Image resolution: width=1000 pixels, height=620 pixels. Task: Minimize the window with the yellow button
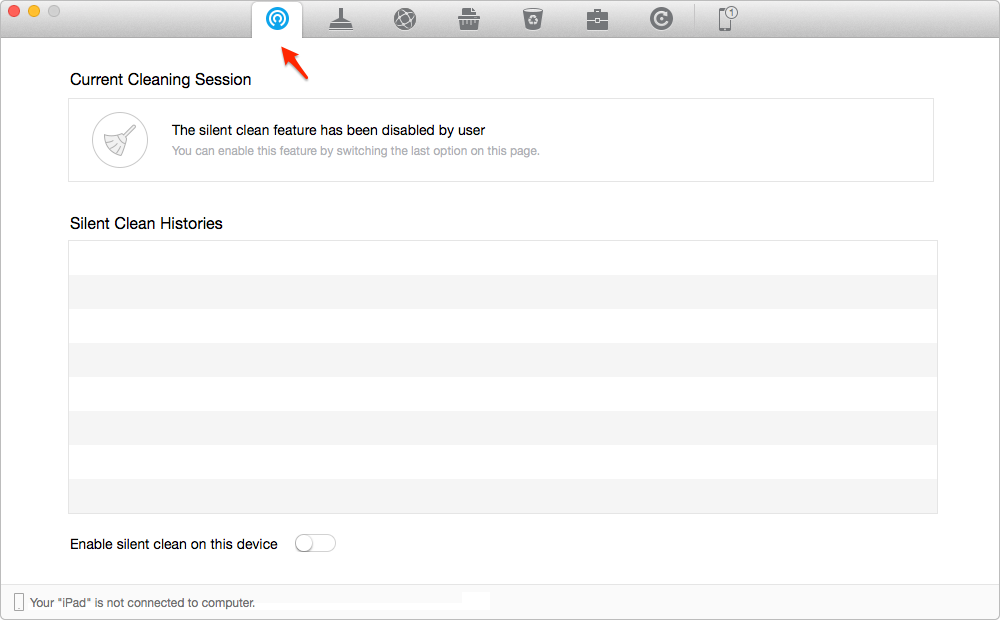(34, 11)
